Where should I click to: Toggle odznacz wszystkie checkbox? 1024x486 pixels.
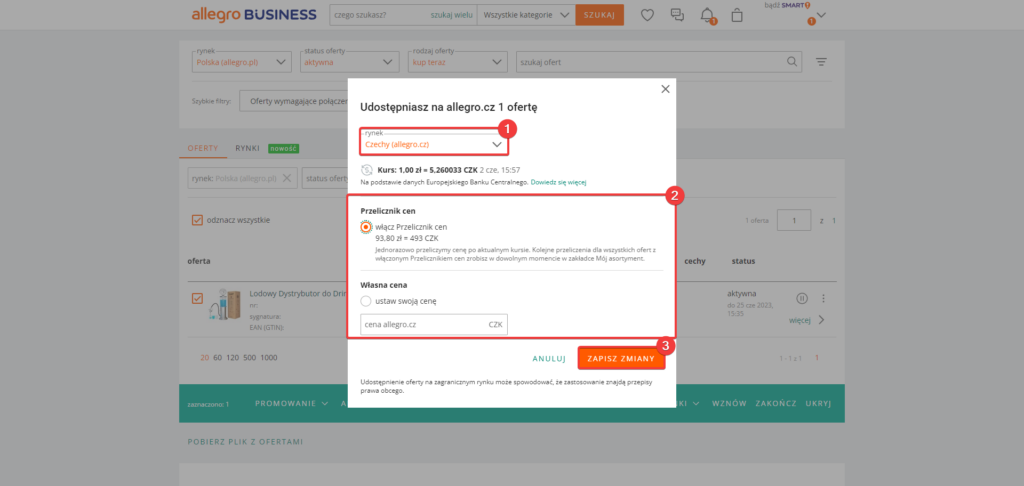197,220
